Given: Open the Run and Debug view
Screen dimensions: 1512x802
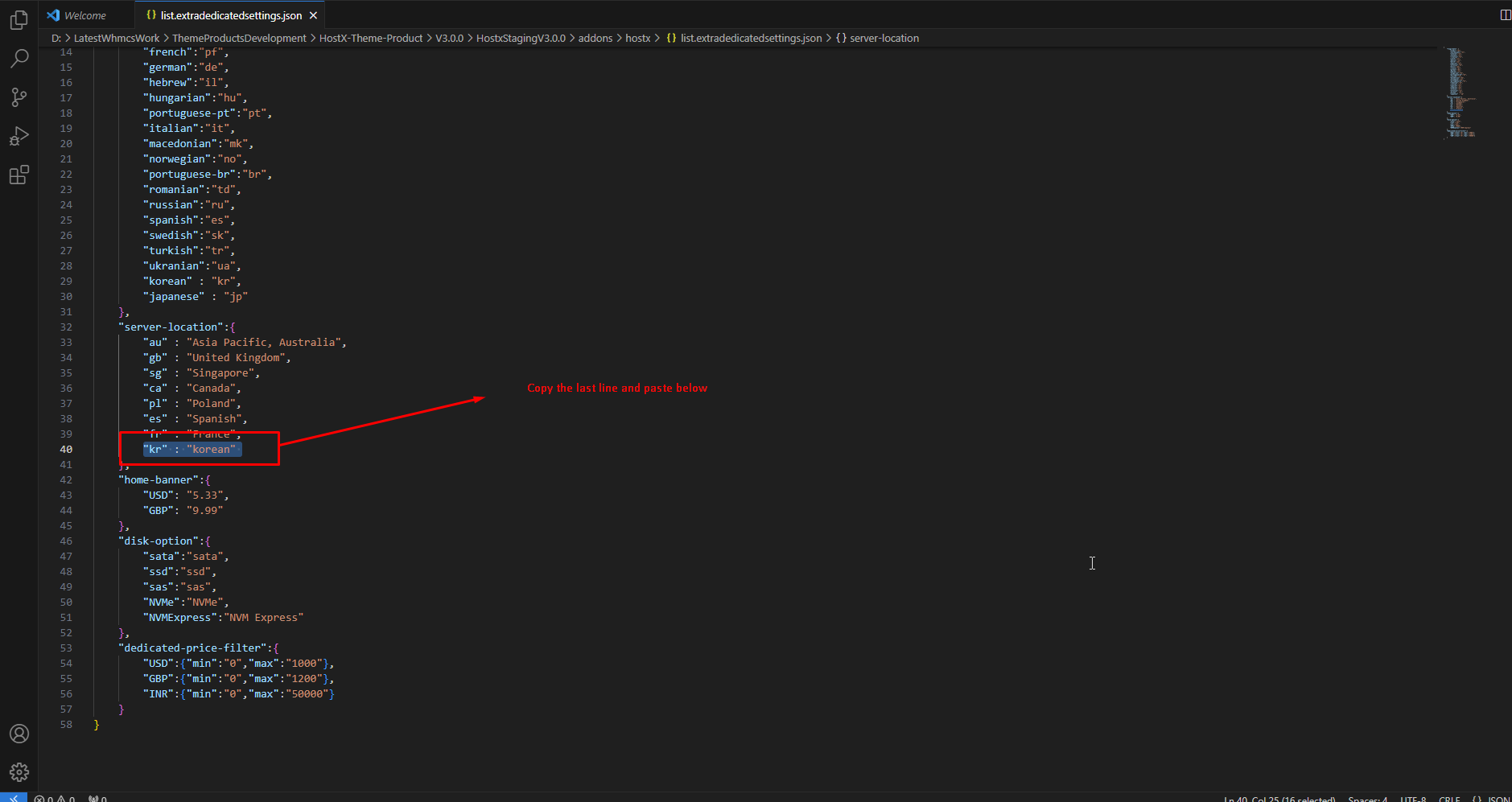Looking at the screenshot, I should click(x=19, y=136).
